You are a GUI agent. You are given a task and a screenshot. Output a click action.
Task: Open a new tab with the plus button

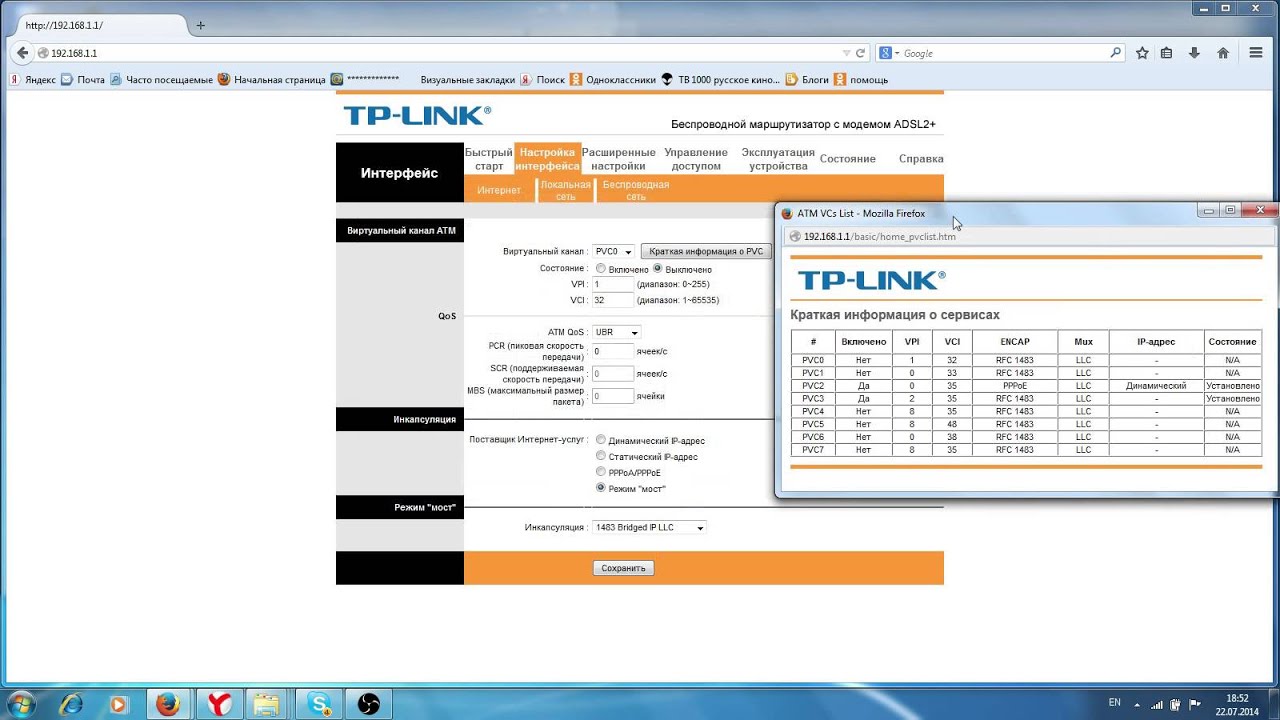[200, 25]
